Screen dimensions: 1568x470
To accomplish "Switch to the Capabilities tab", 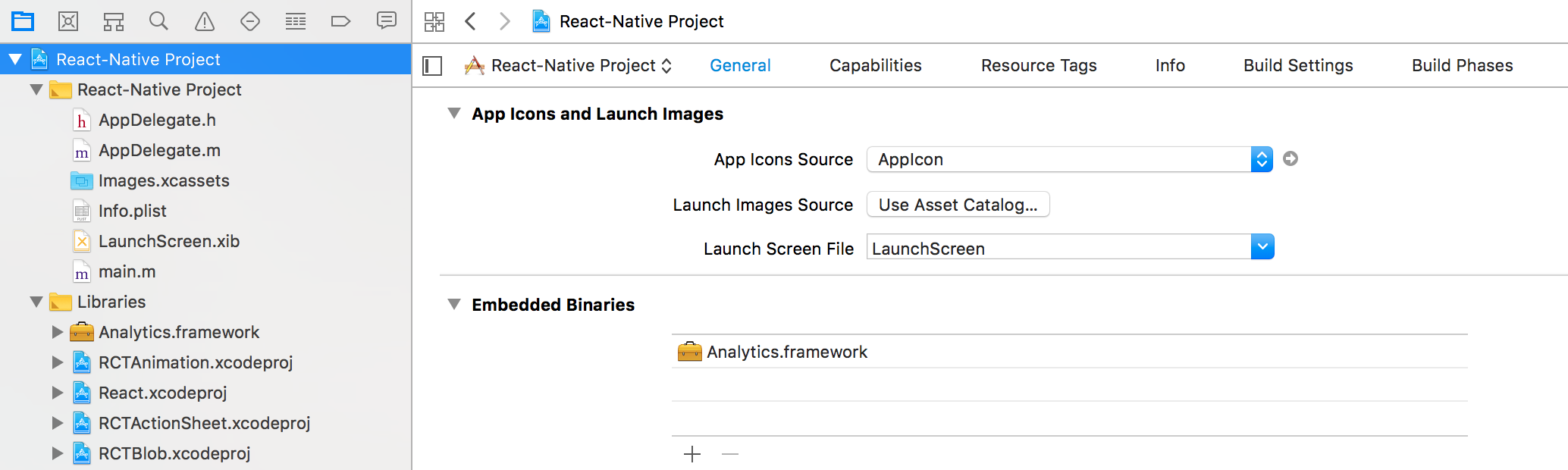I will (875, 66).
